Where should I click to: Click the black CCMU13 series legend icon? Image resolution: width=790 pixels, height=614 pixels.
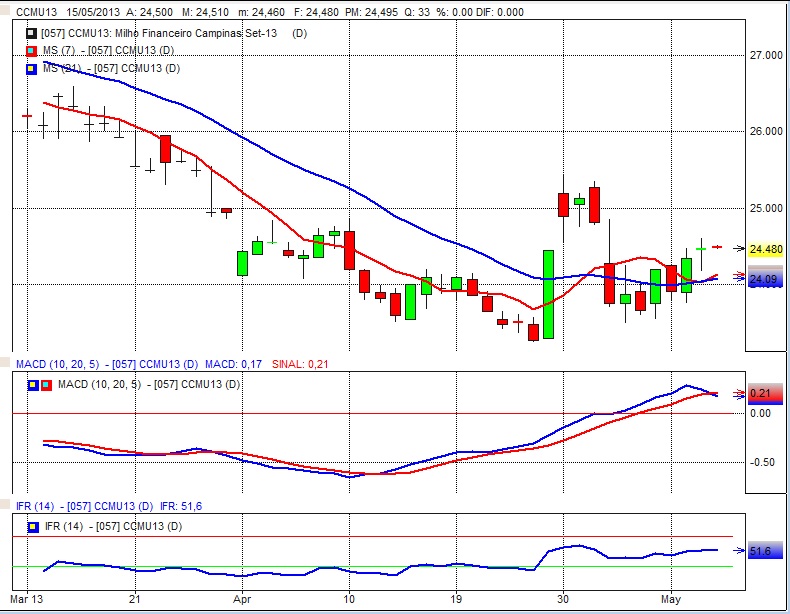[x=33, y=33]
